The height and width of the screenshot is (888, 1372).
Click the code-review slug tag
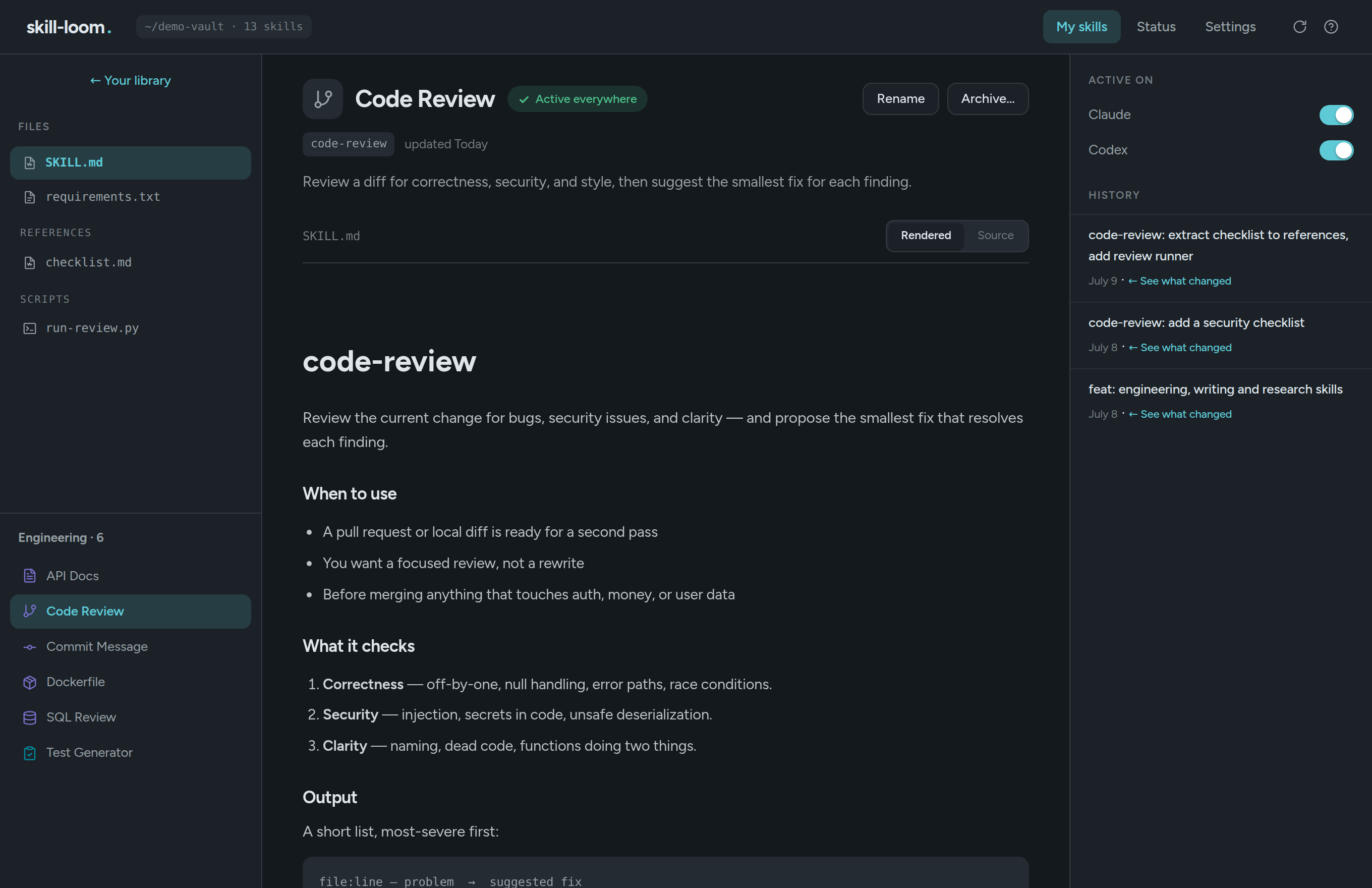click(348, 144)
